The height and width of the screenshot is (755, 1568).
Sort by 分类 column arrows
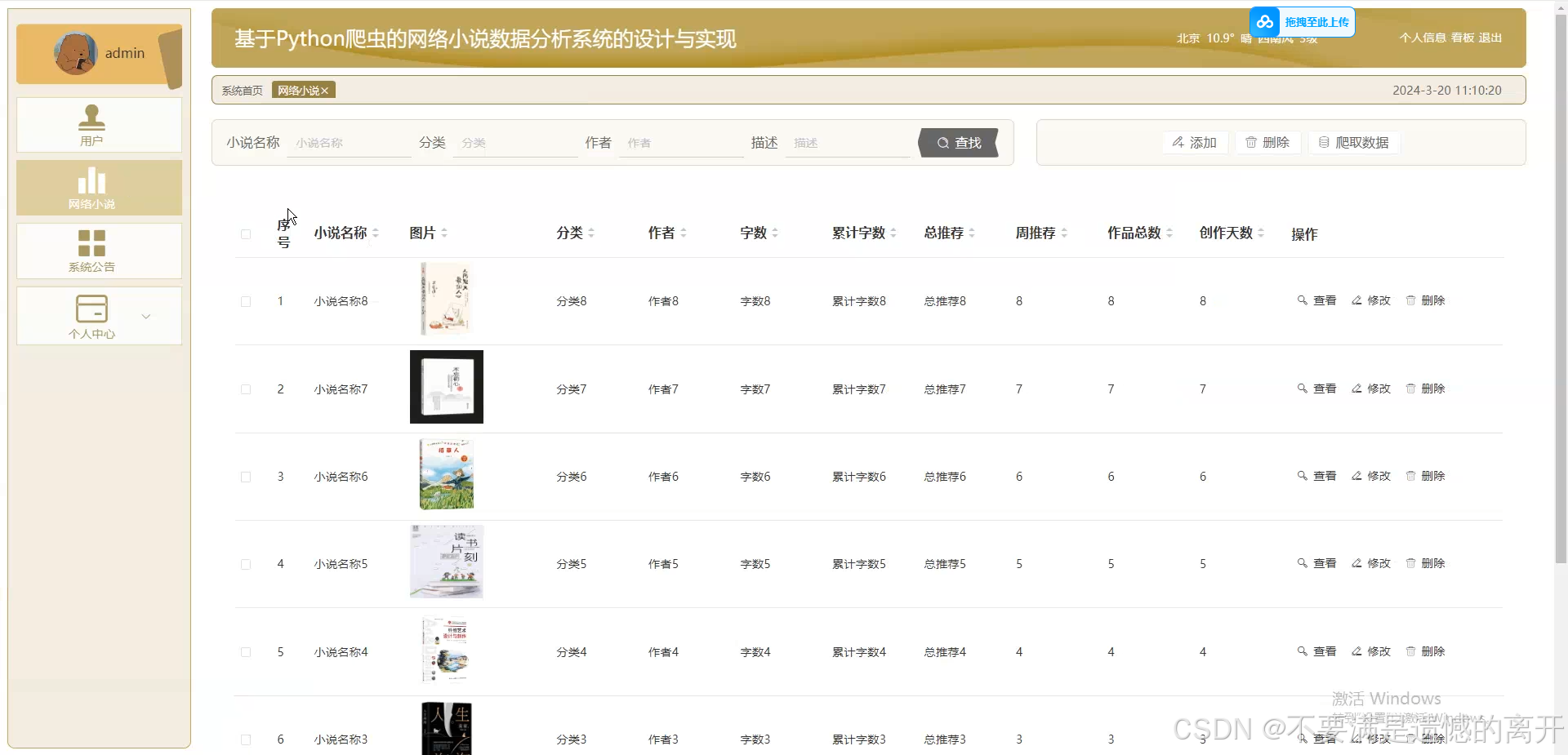591,233
